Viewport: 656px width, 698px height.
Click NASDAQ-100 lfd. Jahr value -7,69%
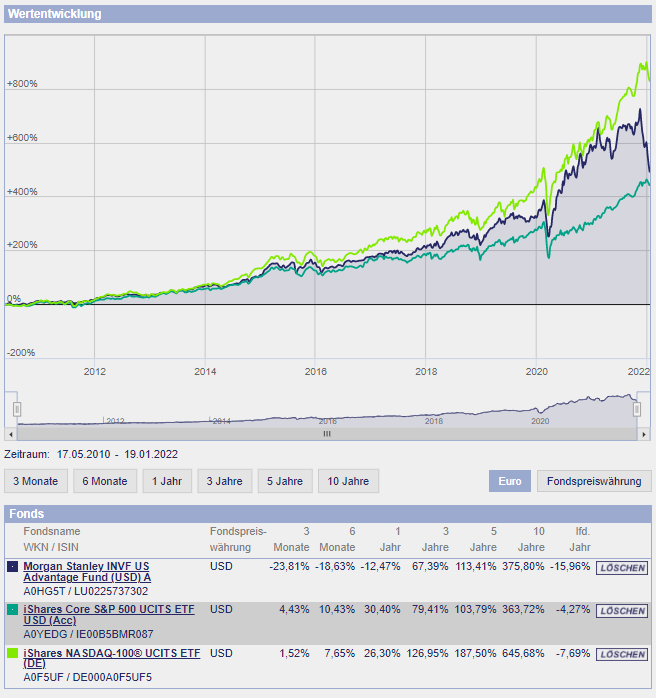point(573,653)
